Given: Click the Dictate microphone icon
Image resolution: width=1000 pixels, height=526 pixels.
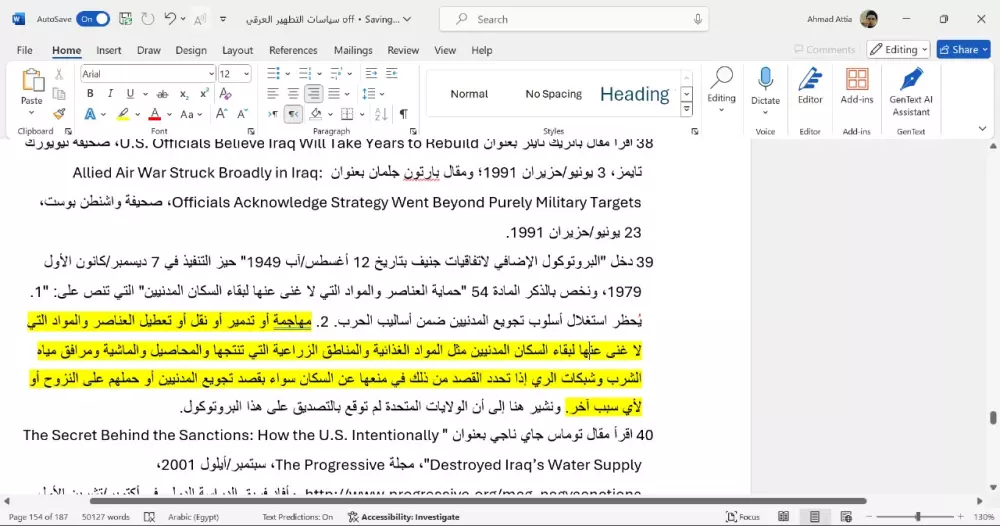Looking at the screenshot, I should [765, 80].
